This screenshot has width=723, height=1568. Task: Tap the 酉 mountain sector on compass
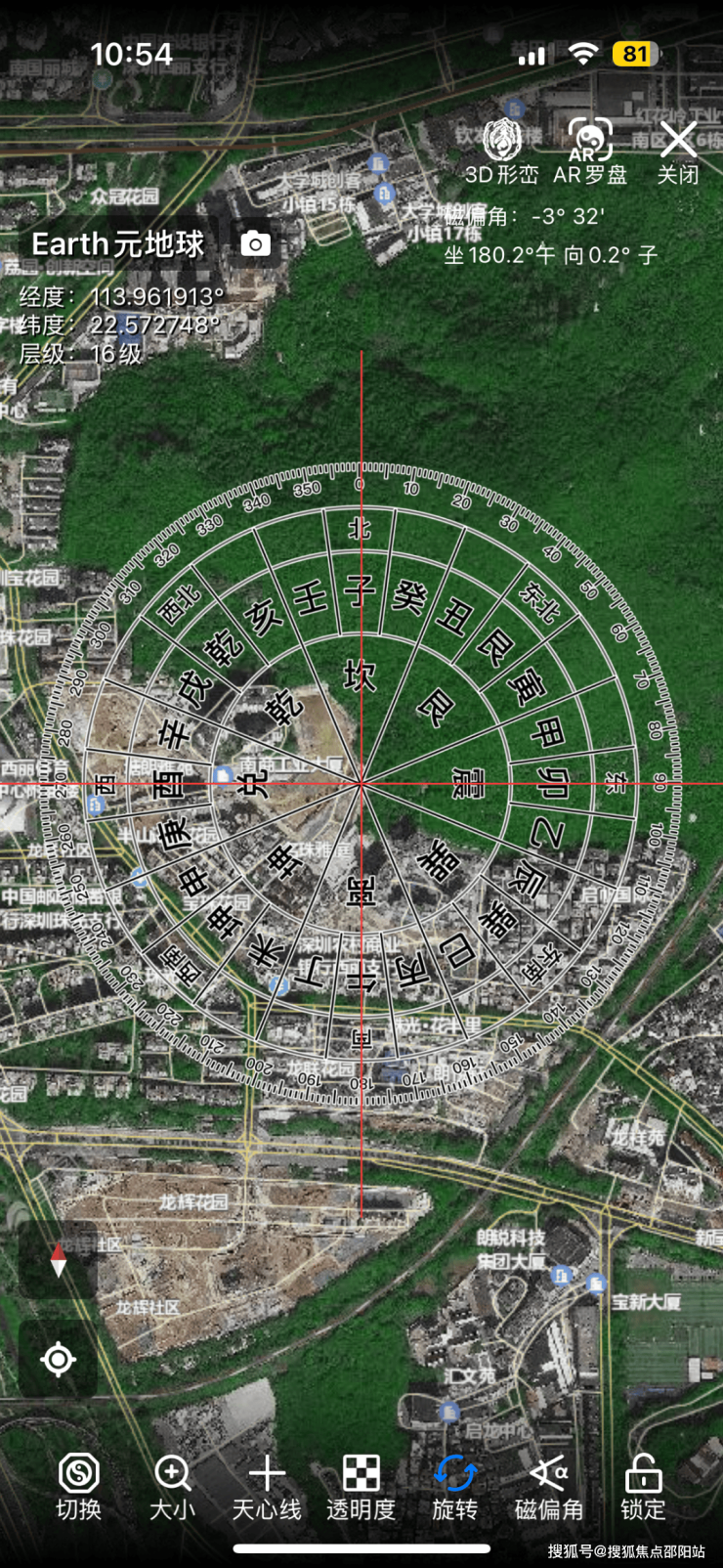[167, 783]
